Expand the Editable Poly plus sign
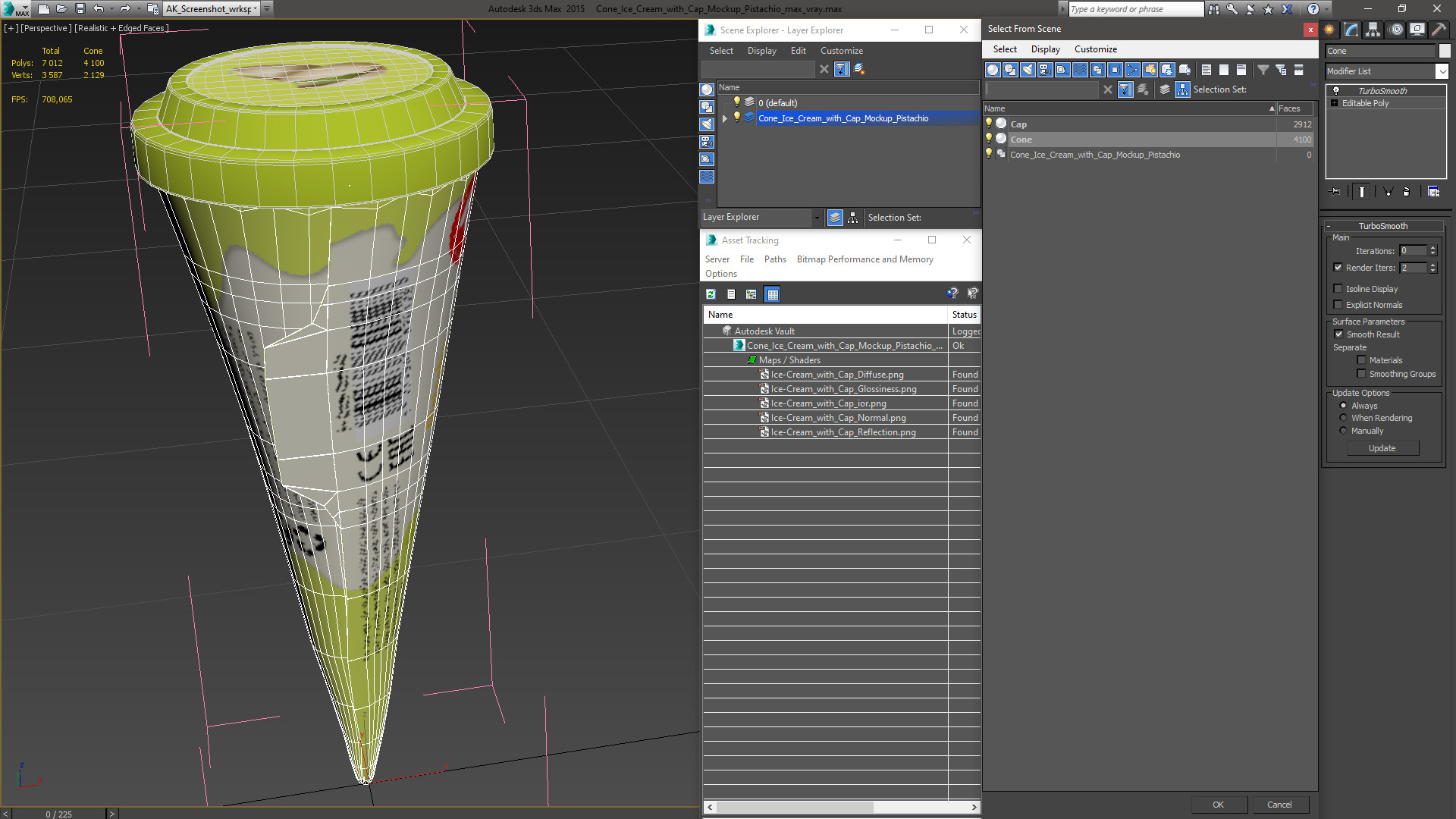The height and width of the screenshot is (819, 1456). click(x=1334, y=103)
